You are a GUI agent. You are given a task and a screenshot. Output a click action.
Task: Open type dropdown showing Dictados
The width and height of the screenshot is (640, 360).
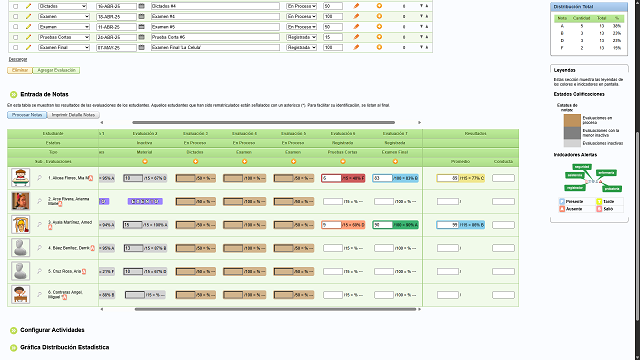(62, 6)
